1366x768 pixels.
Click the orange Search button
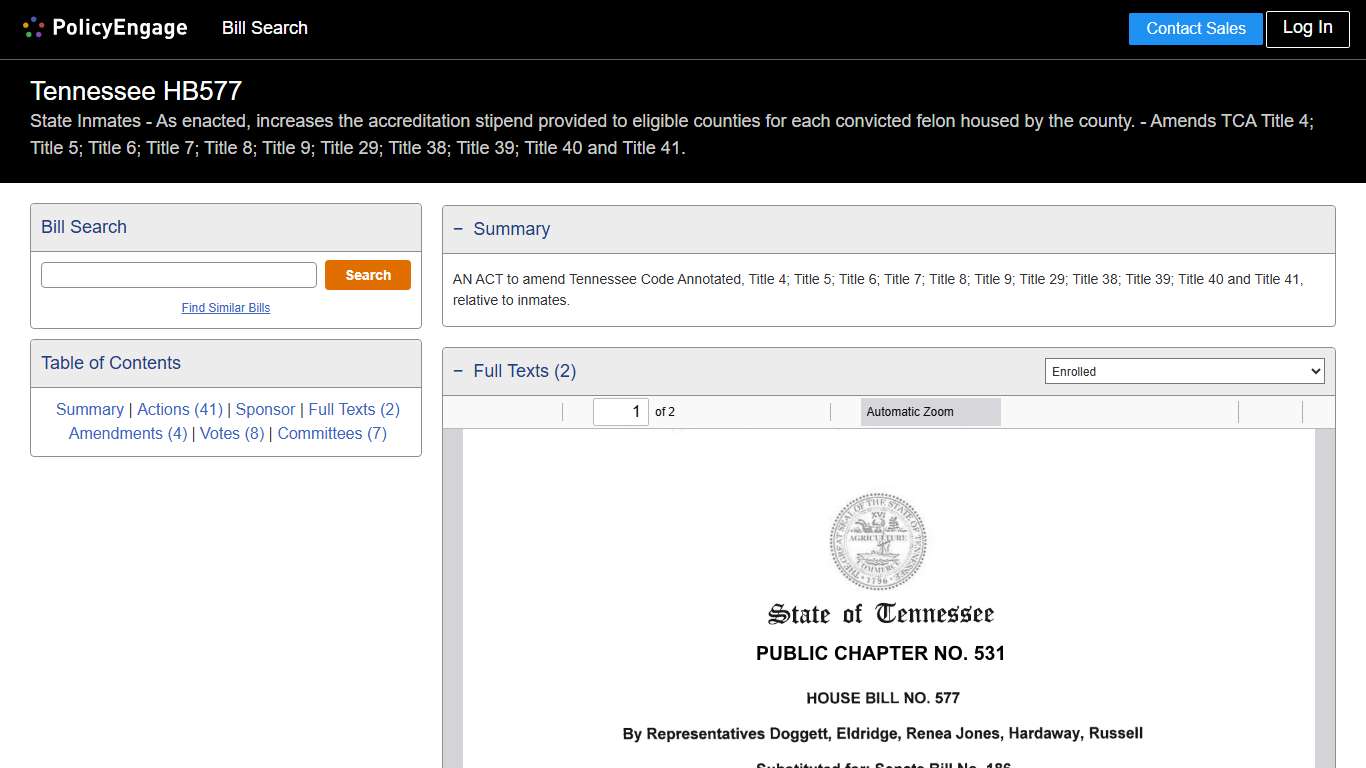click(368, 275)
